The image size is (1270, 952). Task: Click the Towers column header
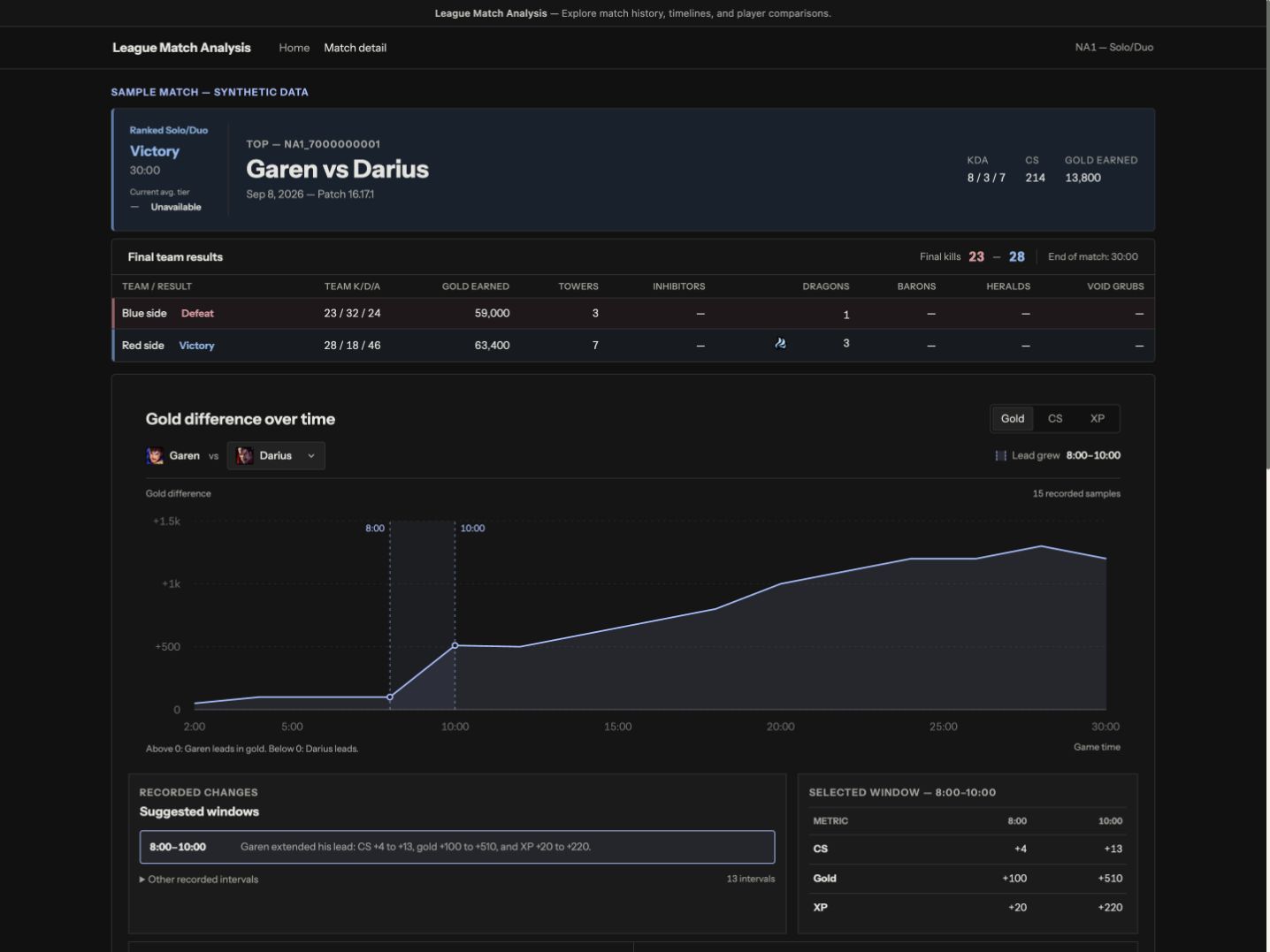coord(578,286)
